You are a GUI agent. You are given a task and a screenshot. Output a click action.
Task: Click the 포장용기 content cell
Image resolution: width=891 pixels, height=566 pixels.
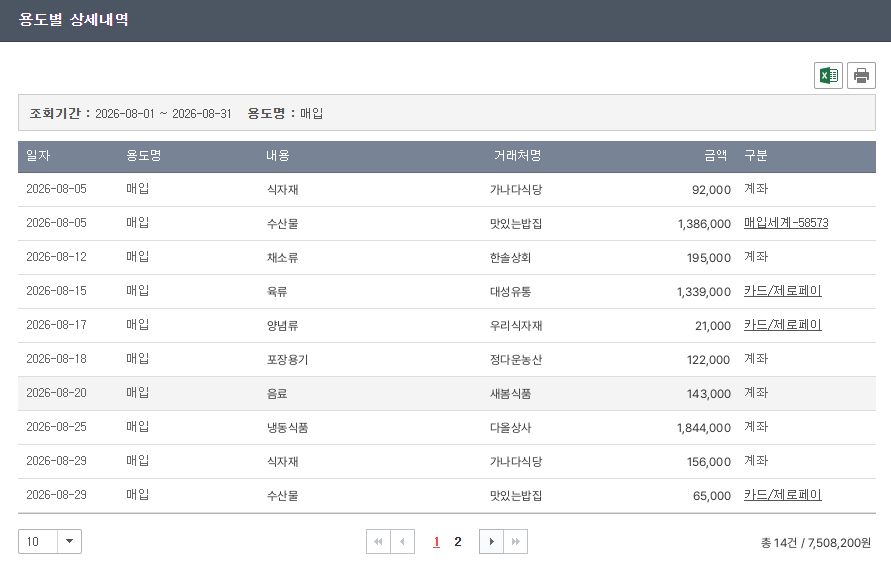point(288,360)
